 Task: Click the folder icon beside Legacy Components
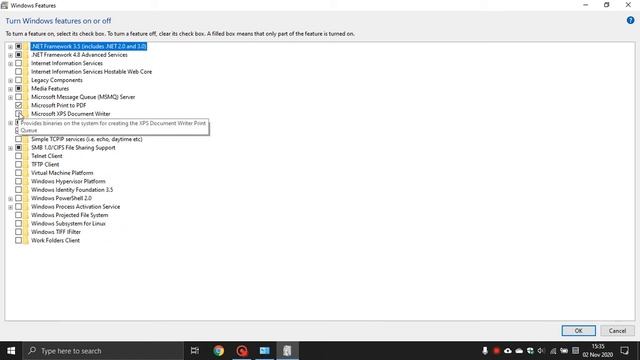click(26, 80)
